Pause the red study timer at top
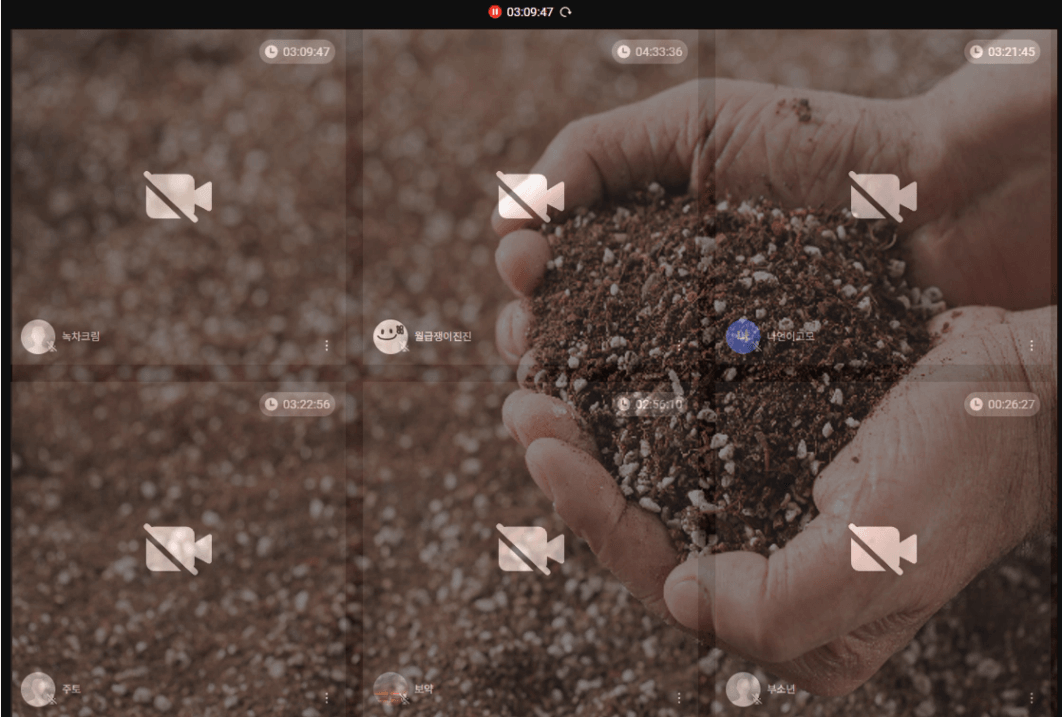1062x717 pixels. click(494, 12)
